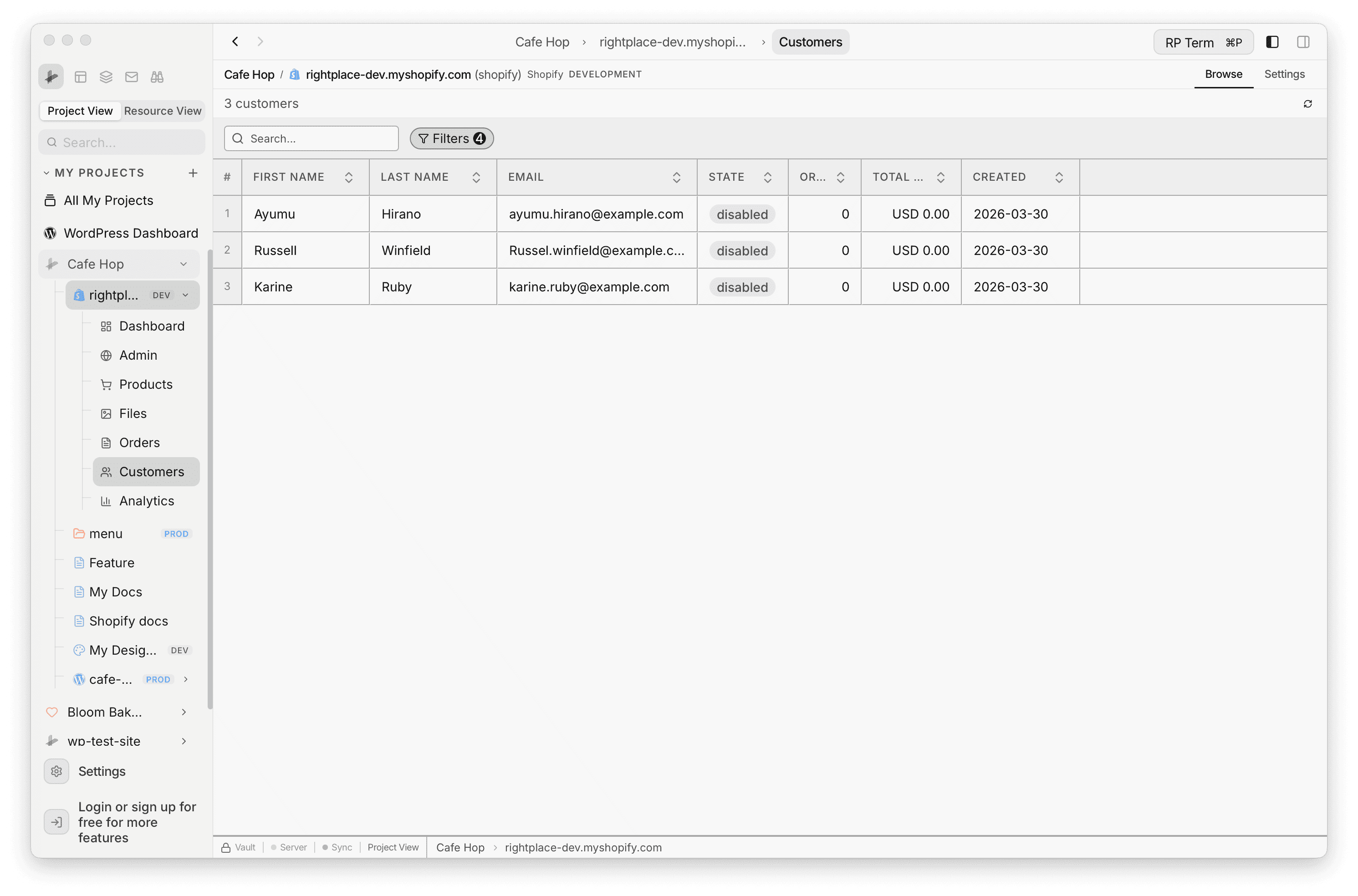1358x896 pixels.
Task: Toggle the left sidebar panel
Action: [1272, 42]
